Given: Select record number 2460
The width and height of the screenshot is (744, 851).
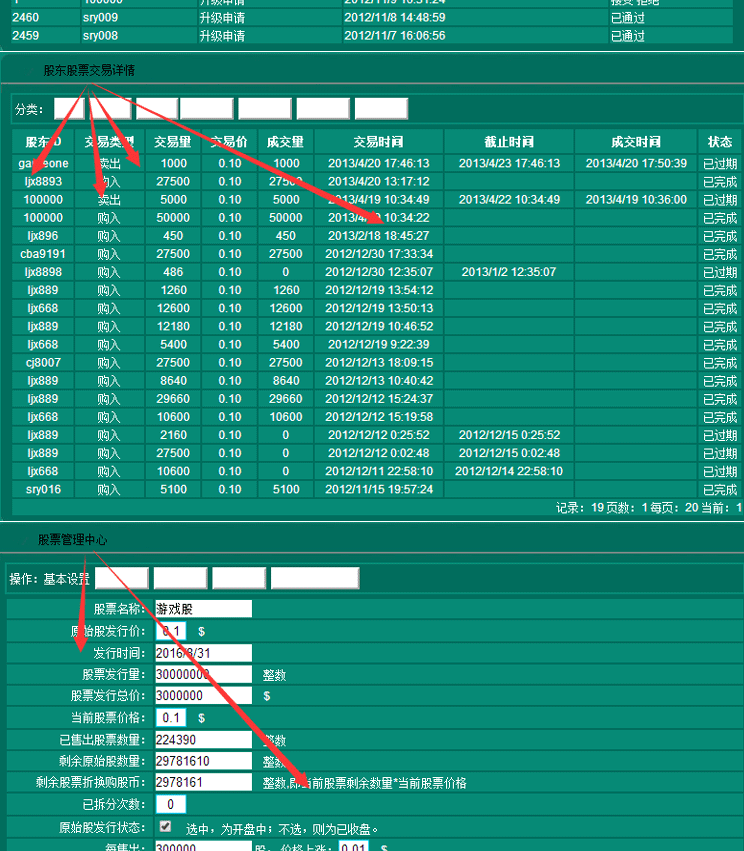Looking at the screenshot, I should 26,17.
